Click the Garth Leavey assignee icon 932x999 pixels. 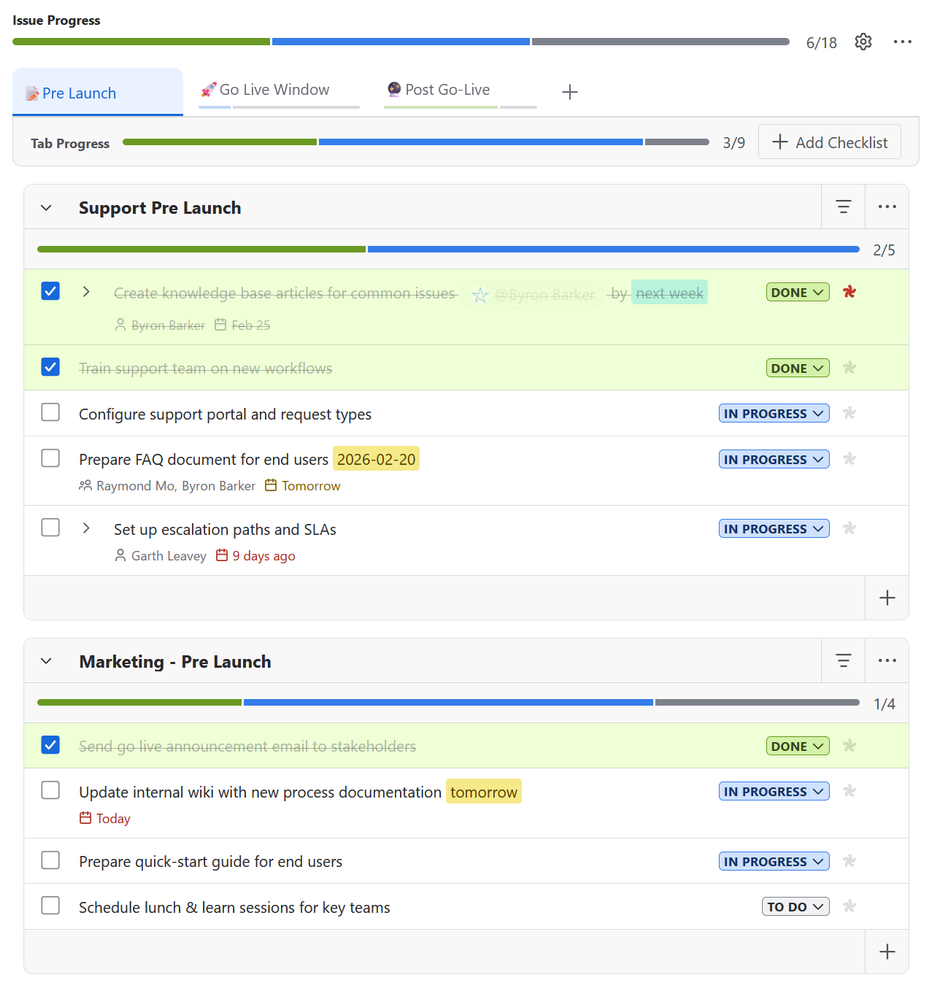click(120, 556)
